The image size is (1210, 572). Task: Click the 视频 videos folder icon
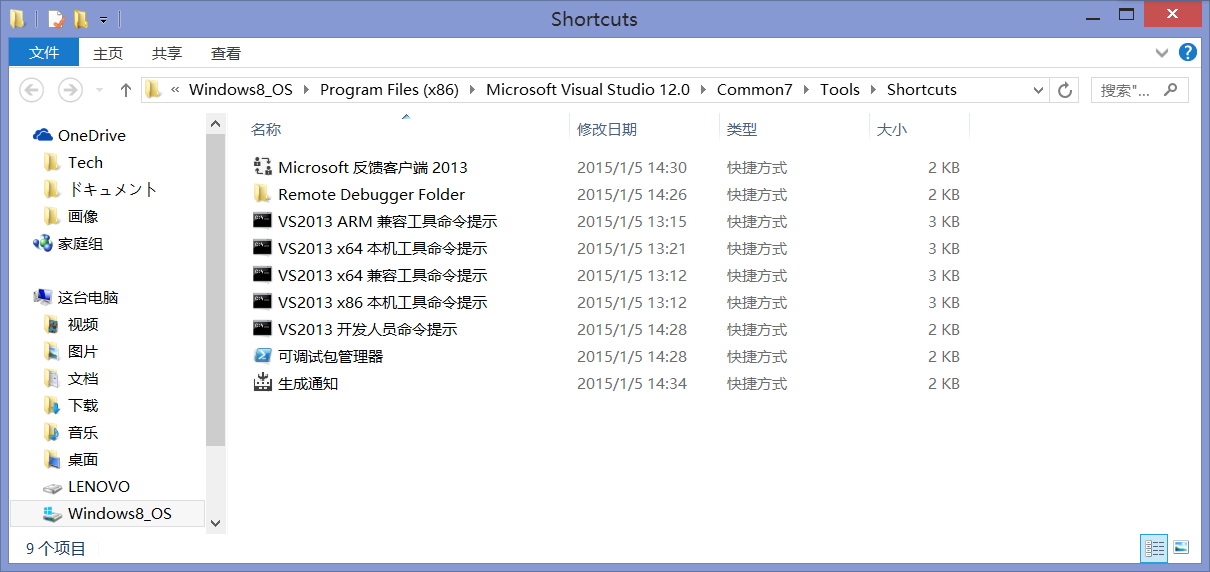(x=53, y=324)
